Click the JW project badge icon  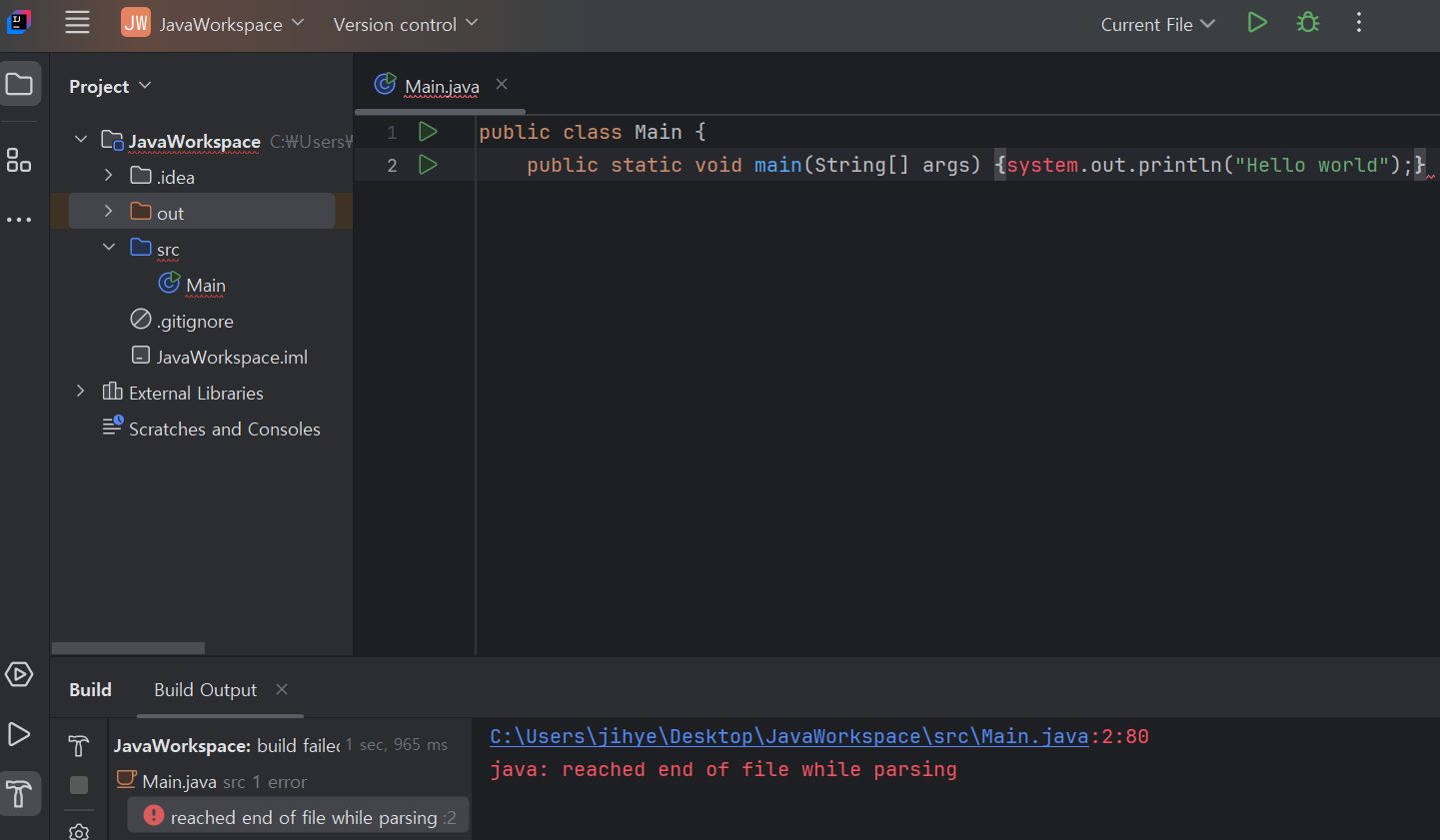pos(136,22)
